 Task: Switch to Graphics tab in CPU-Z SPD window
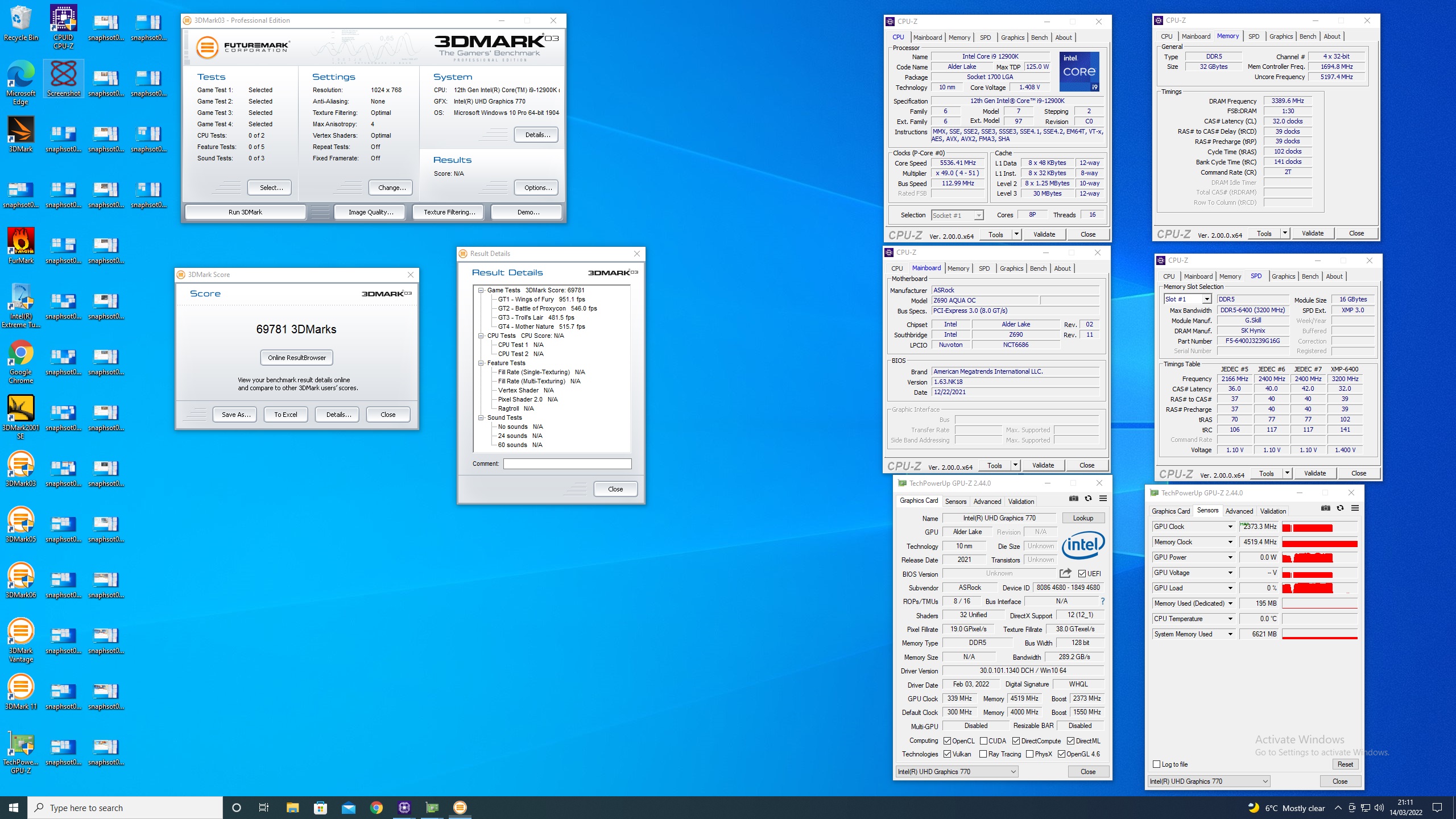coord(1283,276)
